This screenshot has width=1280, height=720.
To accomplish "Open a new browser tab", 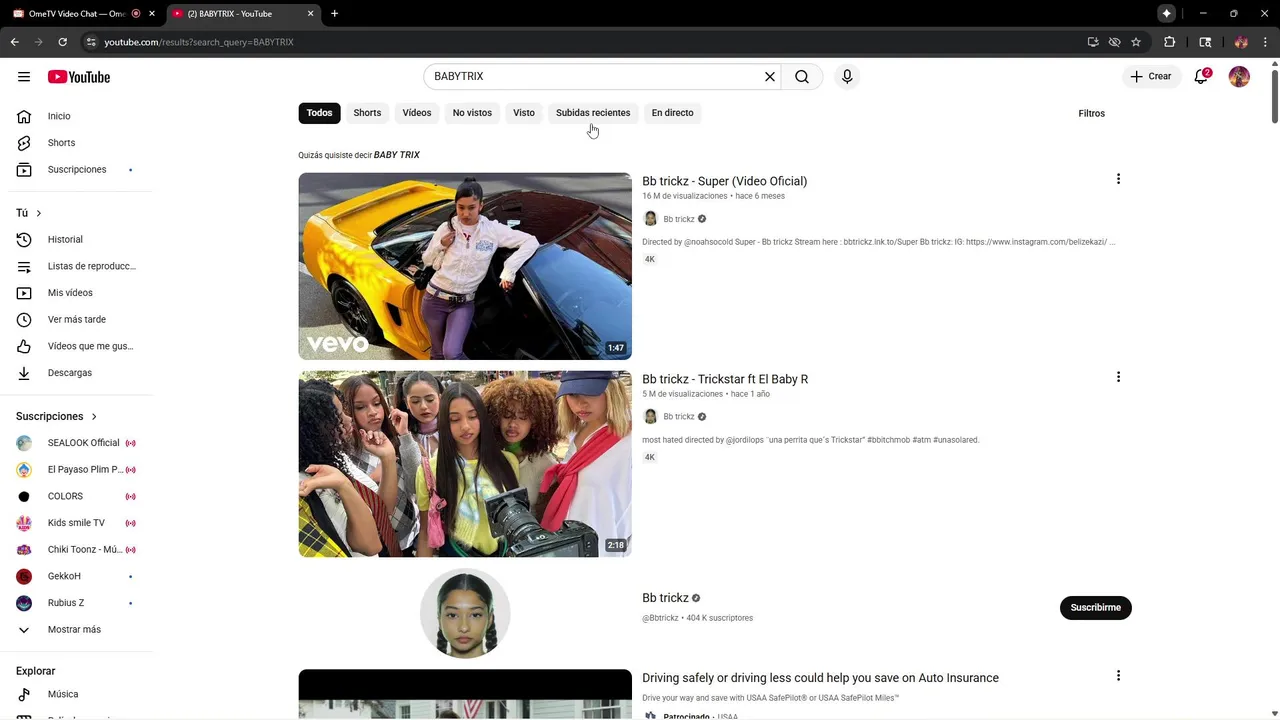I will 334,14.
